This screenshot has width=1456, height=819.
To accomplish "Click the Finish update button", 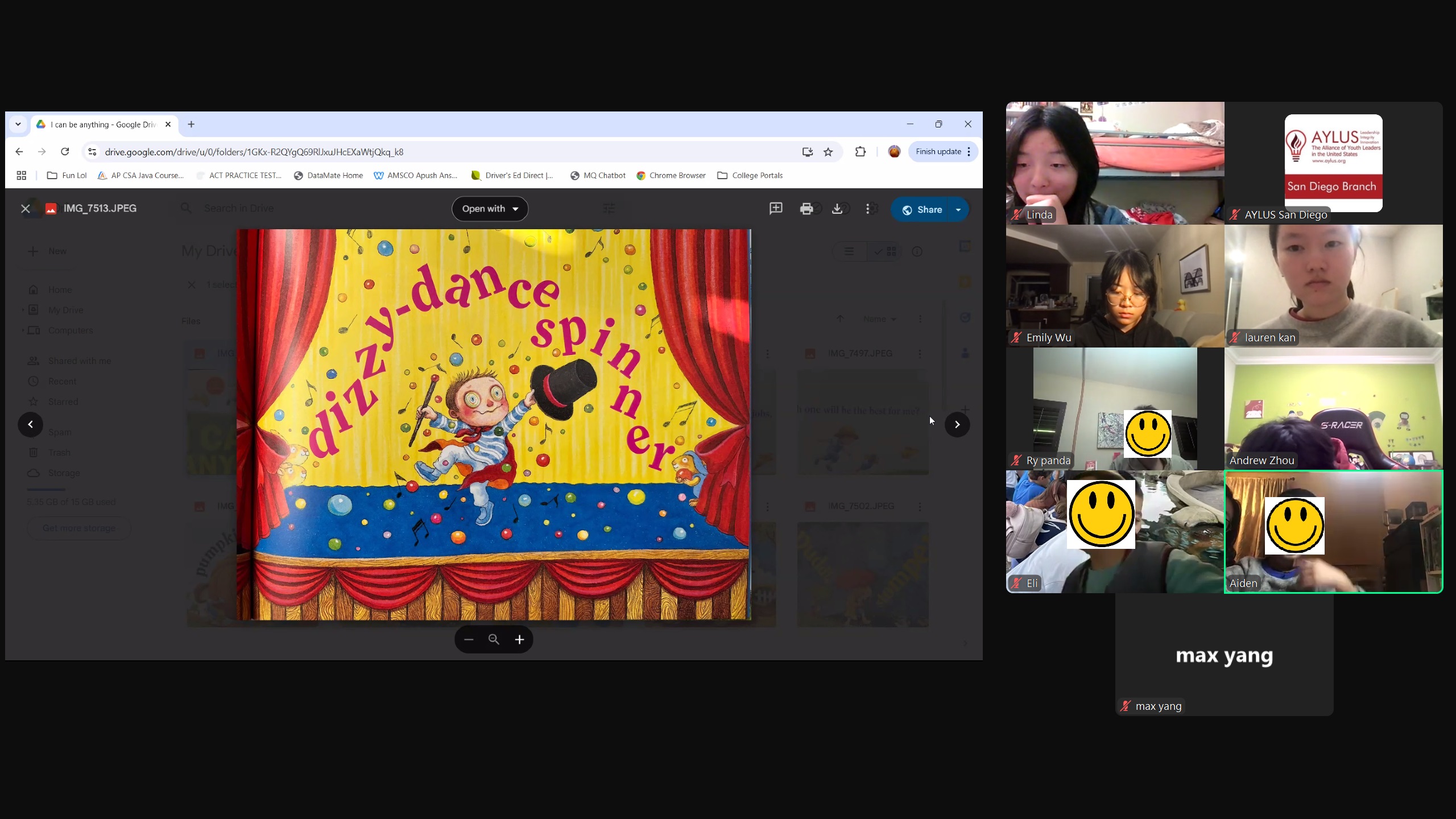I will (x=938, y=152).
